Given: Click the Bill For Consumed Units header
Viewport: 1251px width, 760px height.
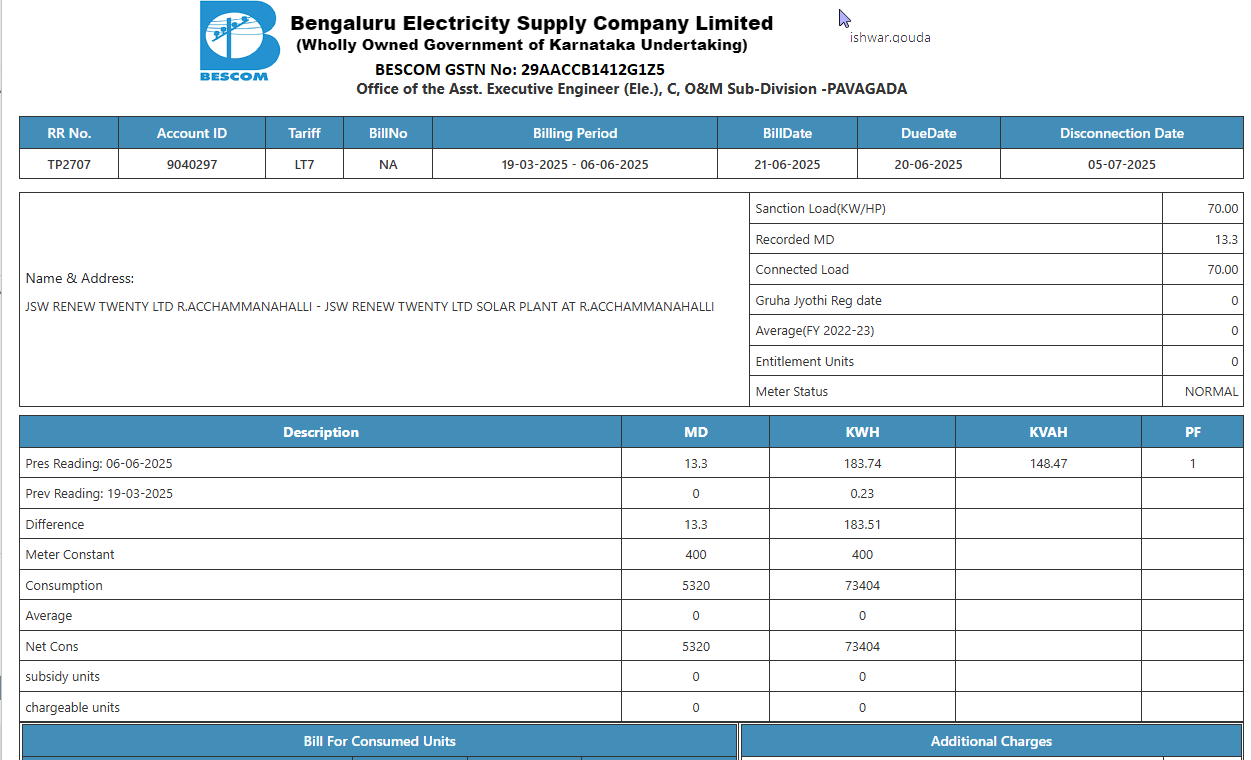Looking at the screenshot, I should point(380,741).
